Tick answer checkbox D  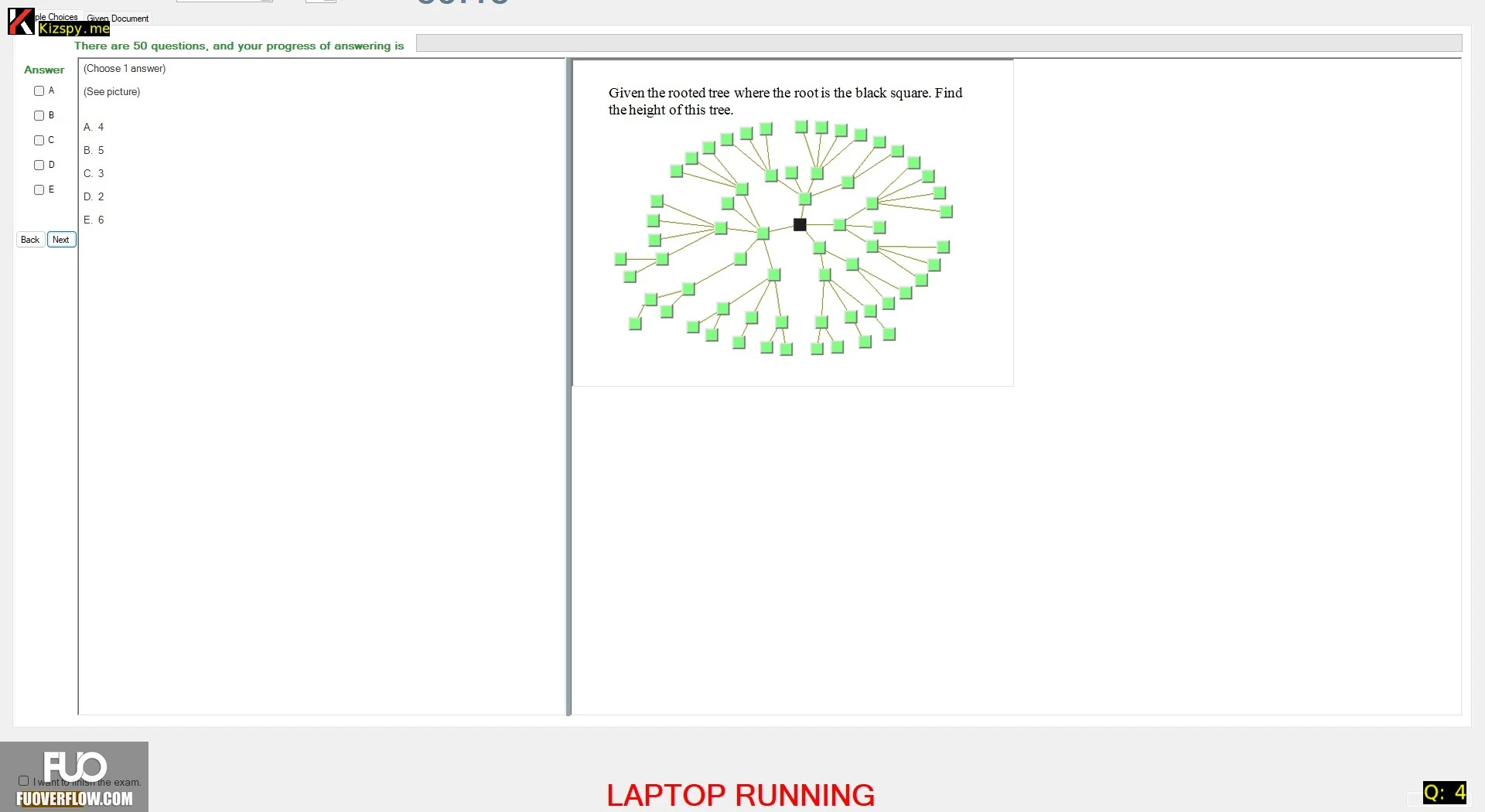click(39, 165)
